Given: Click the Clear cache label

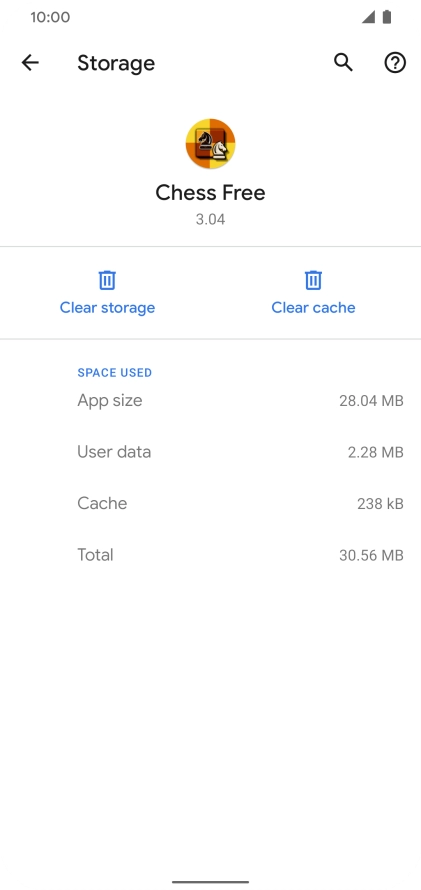Looking at the screenshot, I should (313, 308).
